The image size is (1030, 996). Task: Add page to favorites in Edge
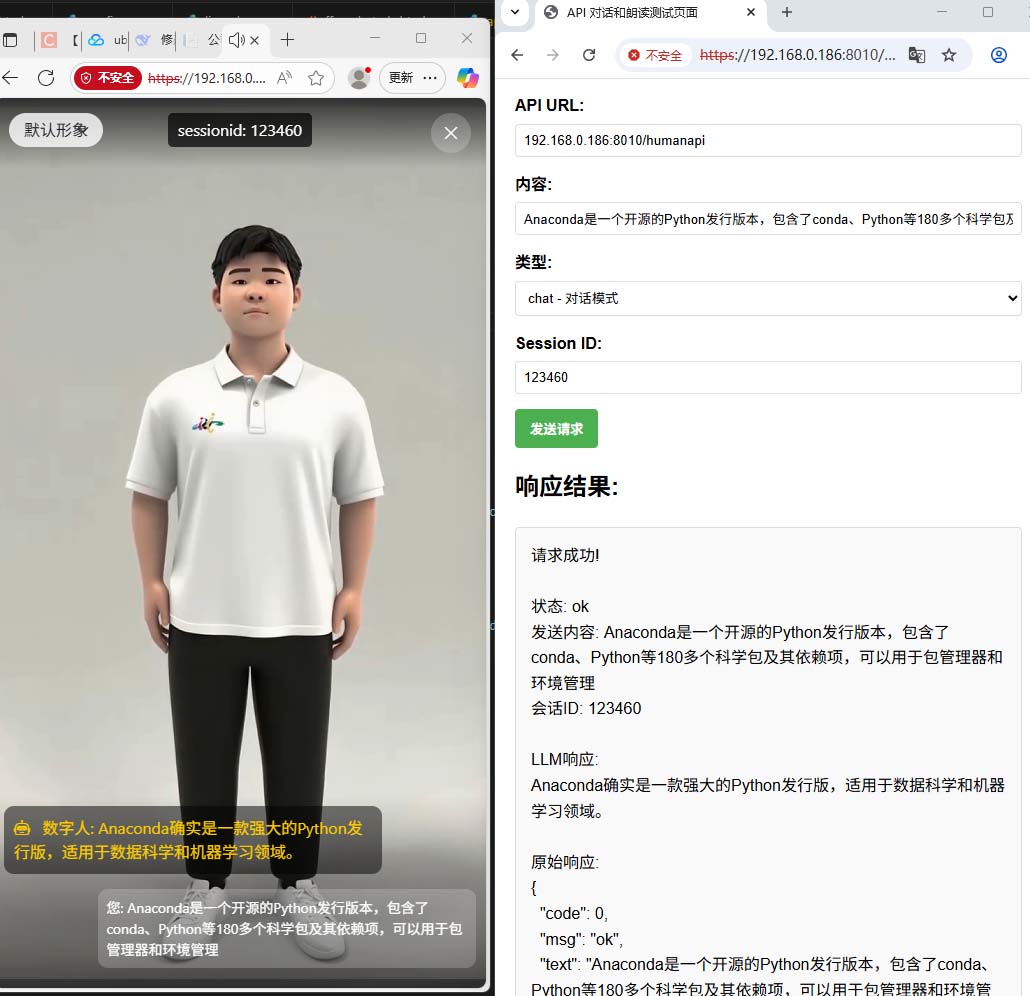[x=316, y=78]
